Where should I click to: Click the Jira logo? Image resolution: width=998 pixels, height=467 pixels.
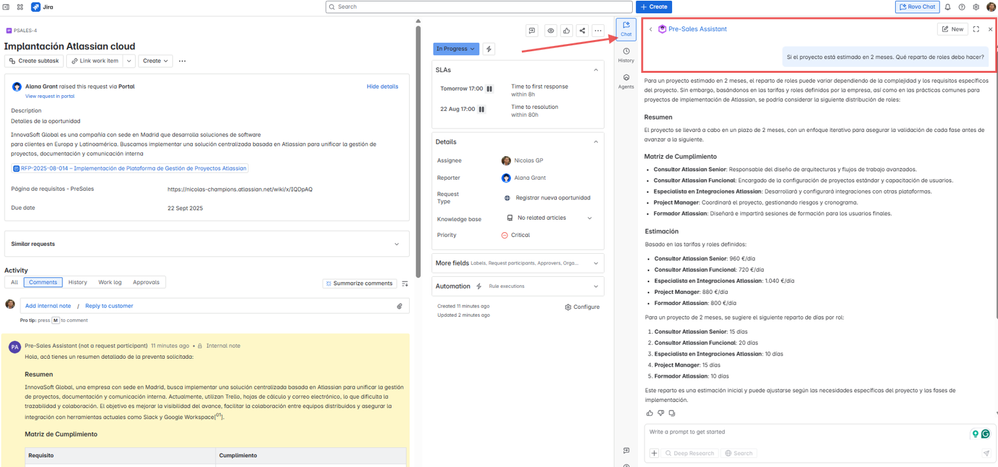(x=42, y=7)
